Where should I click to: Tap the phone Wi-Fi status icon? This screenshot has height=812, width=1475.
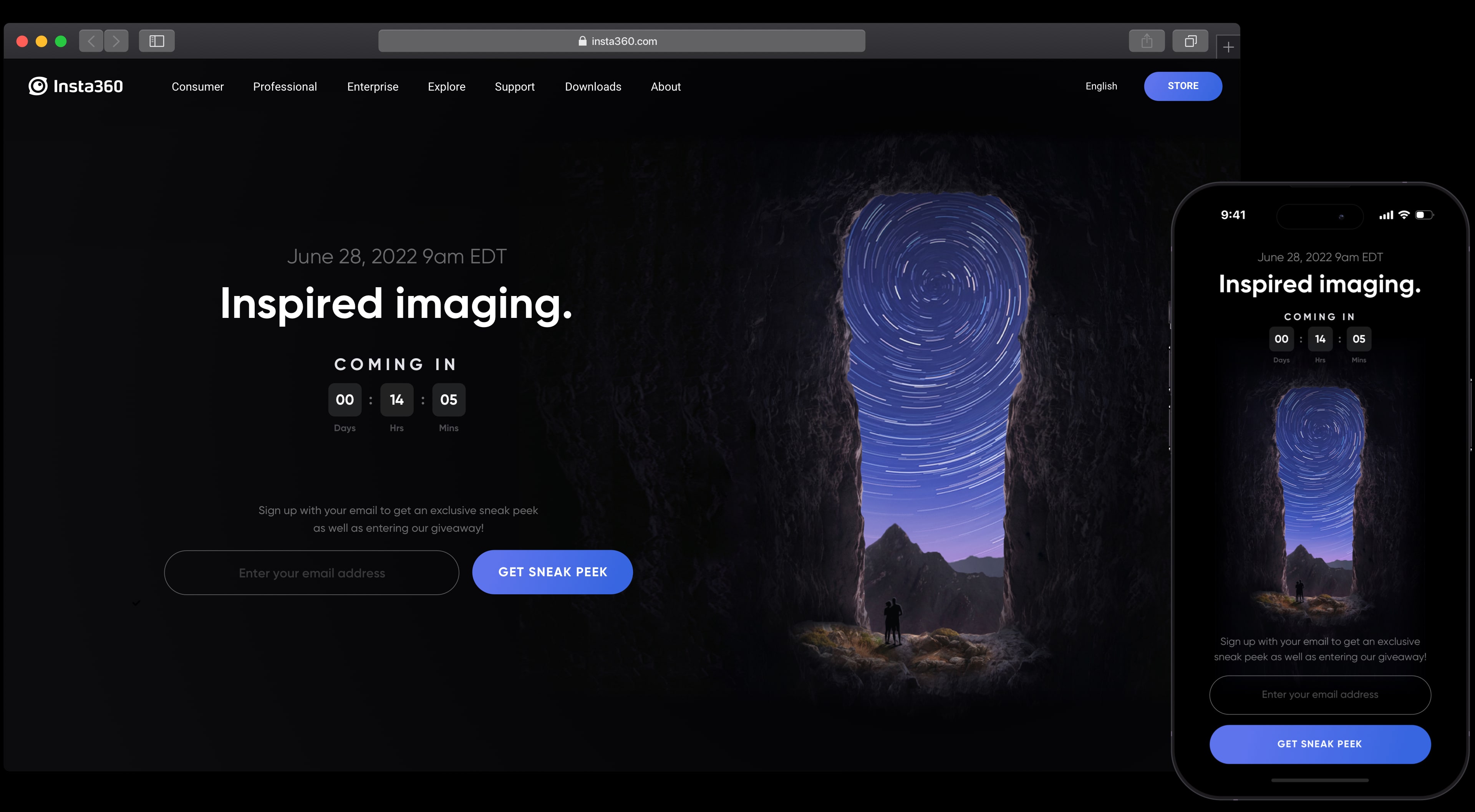(x=1404, y=215)
